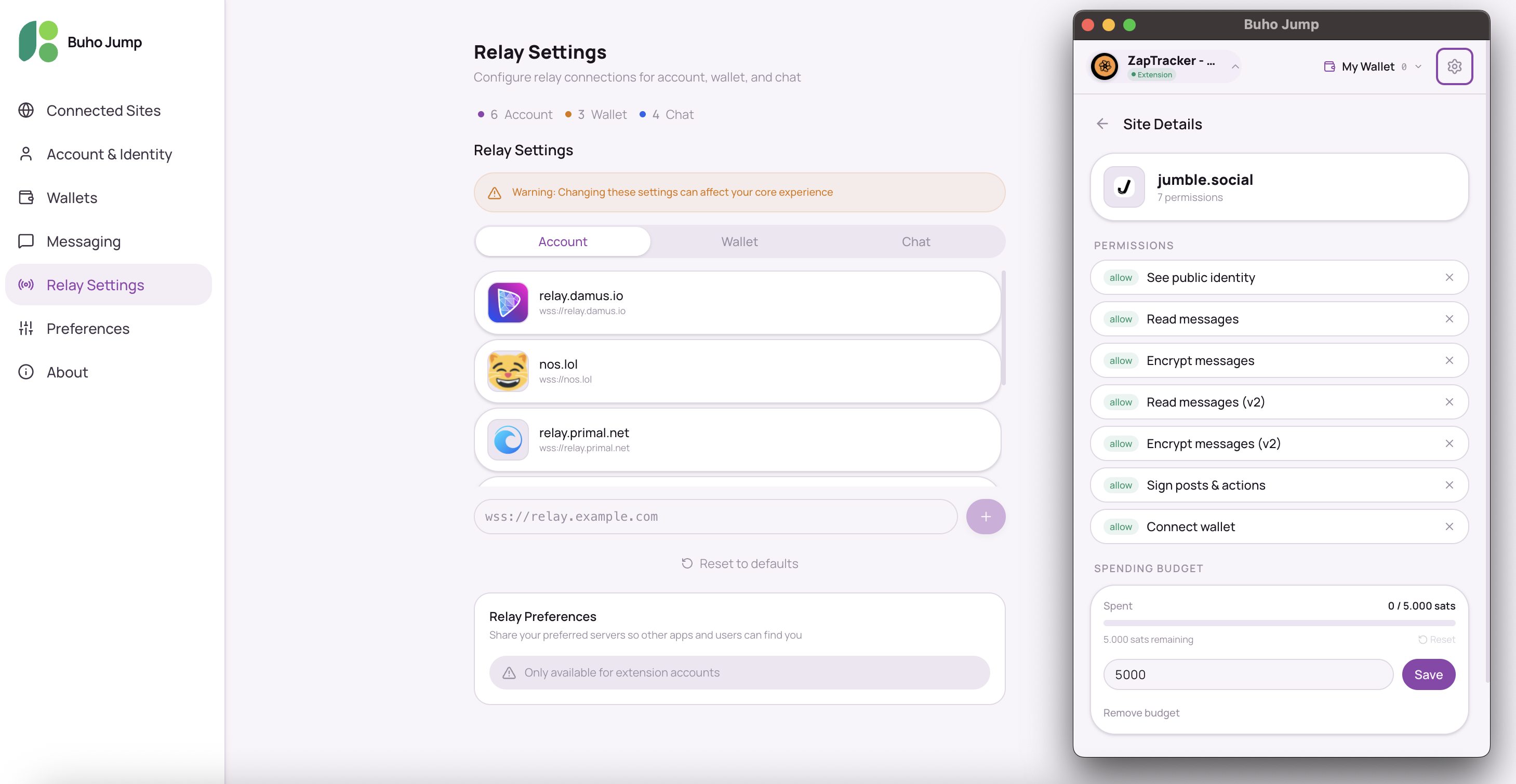Switch to the Wallet relay tab
The image size is (1516, 784).
(x=739, y=242)
